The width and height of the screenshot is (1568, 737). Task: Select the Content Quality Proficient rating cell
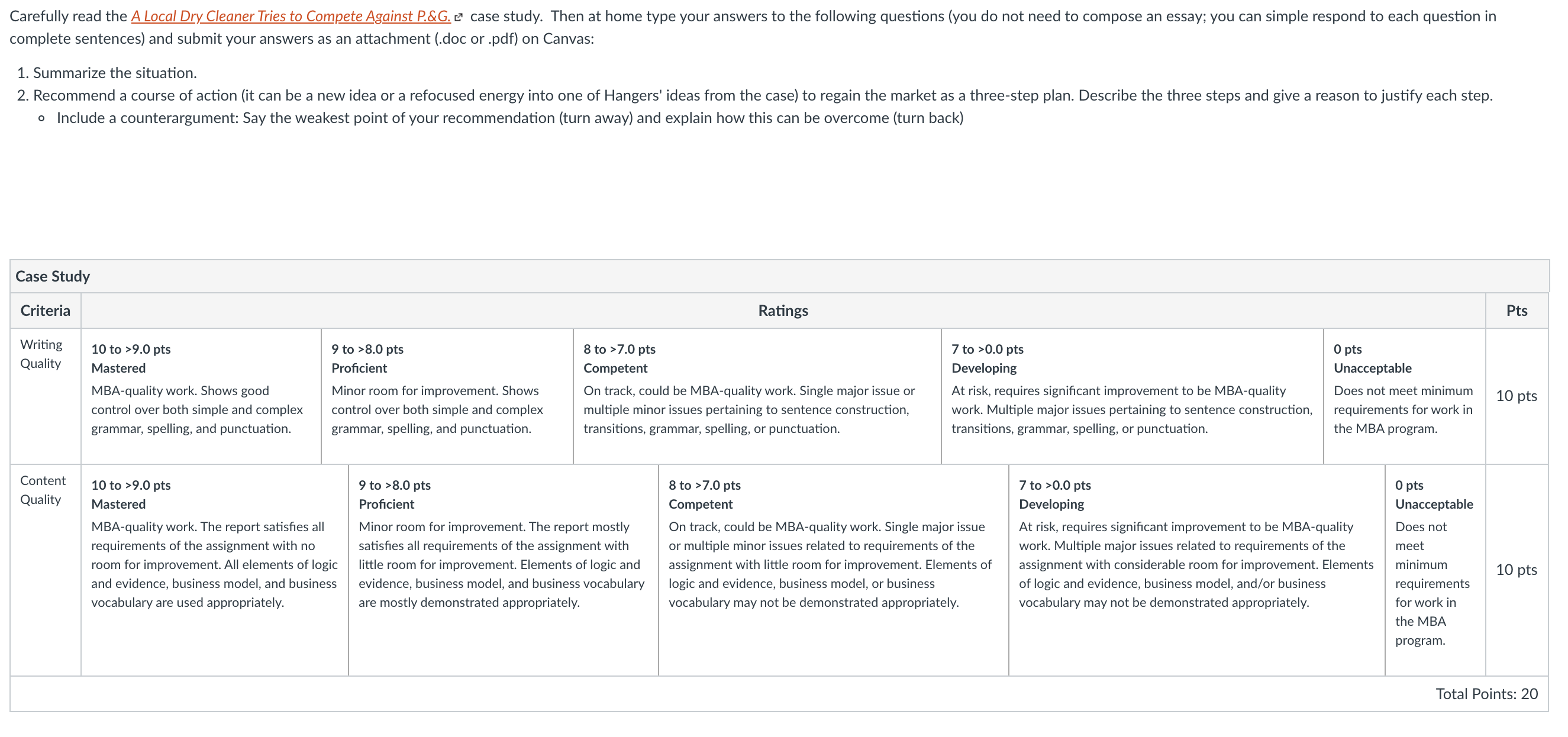[x=504, y=570]
